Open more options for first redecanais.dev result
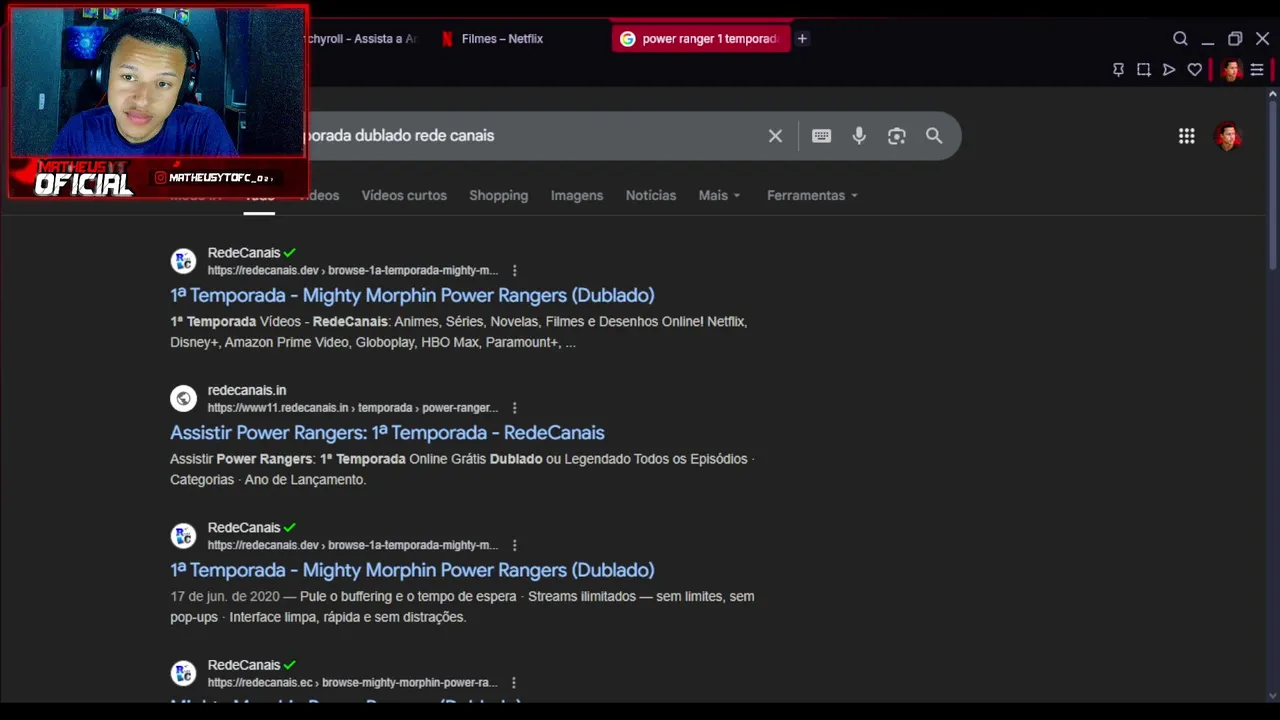This screenshot has width=1280, height=720. pos(514,271)
